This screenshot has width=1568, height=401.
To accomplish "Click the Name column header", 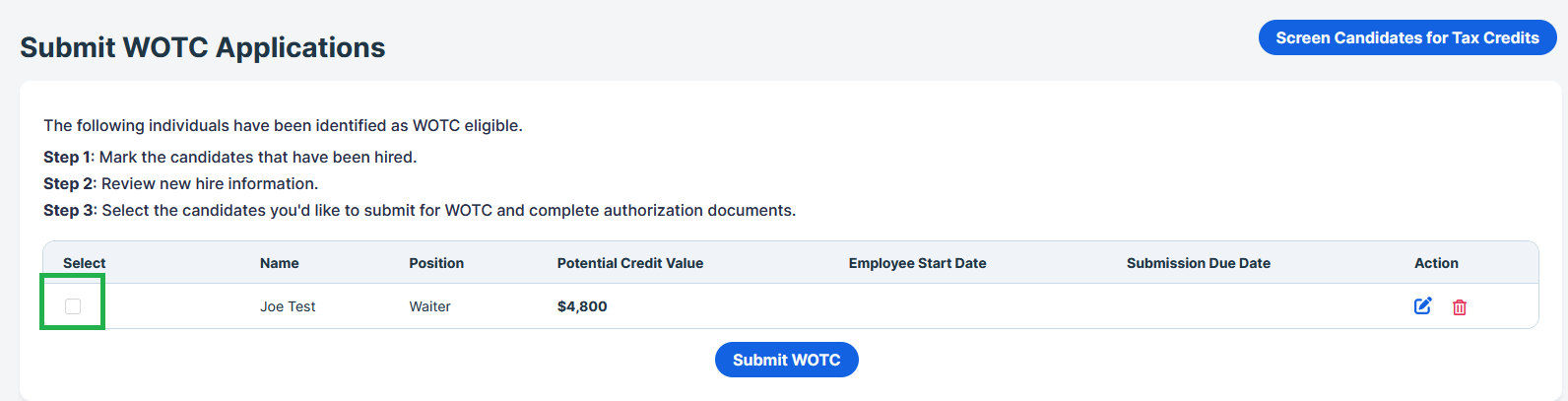I will coord(280,263).
